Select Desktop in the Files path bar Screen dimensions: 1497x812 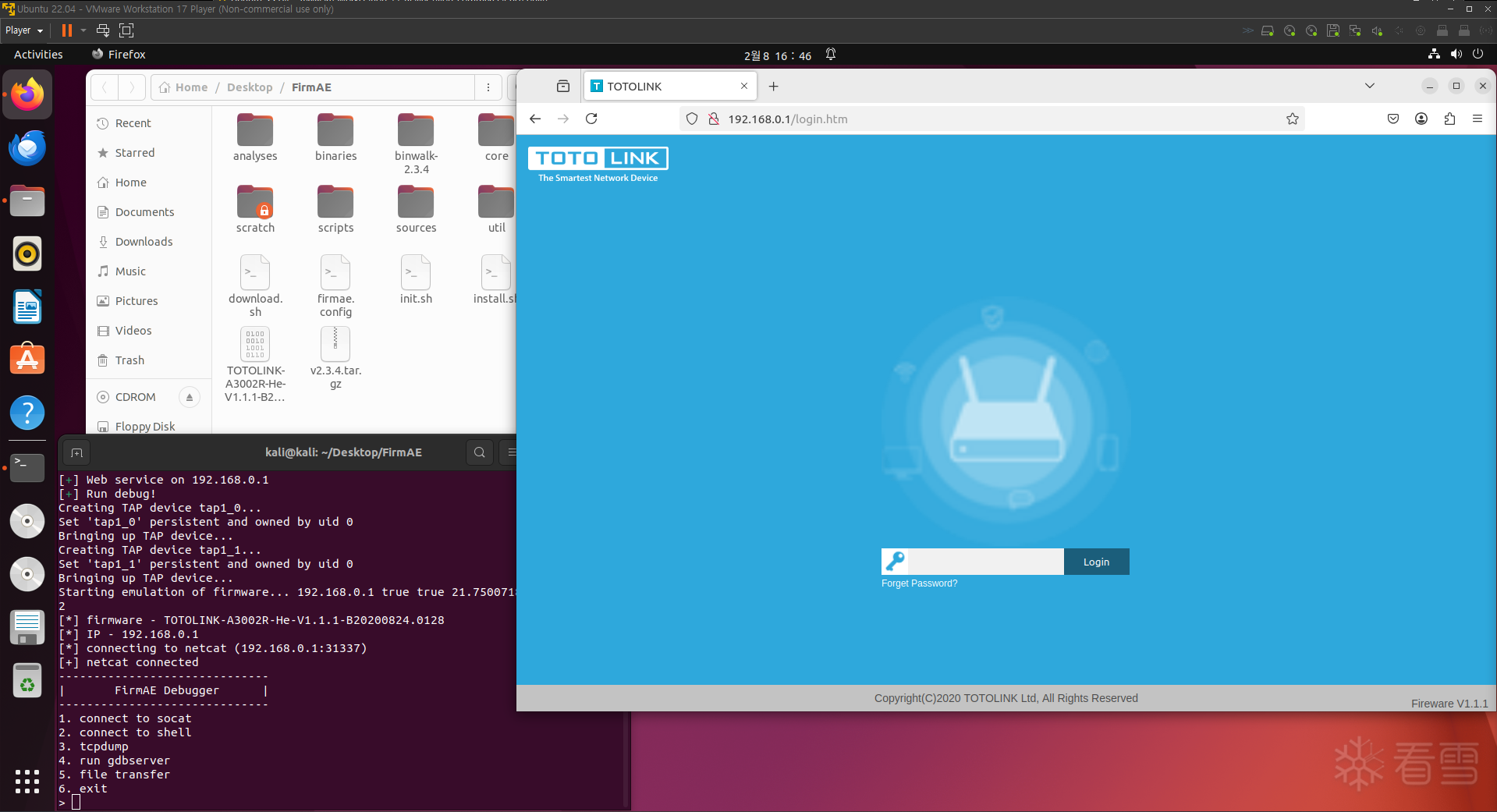pos(250,87)
